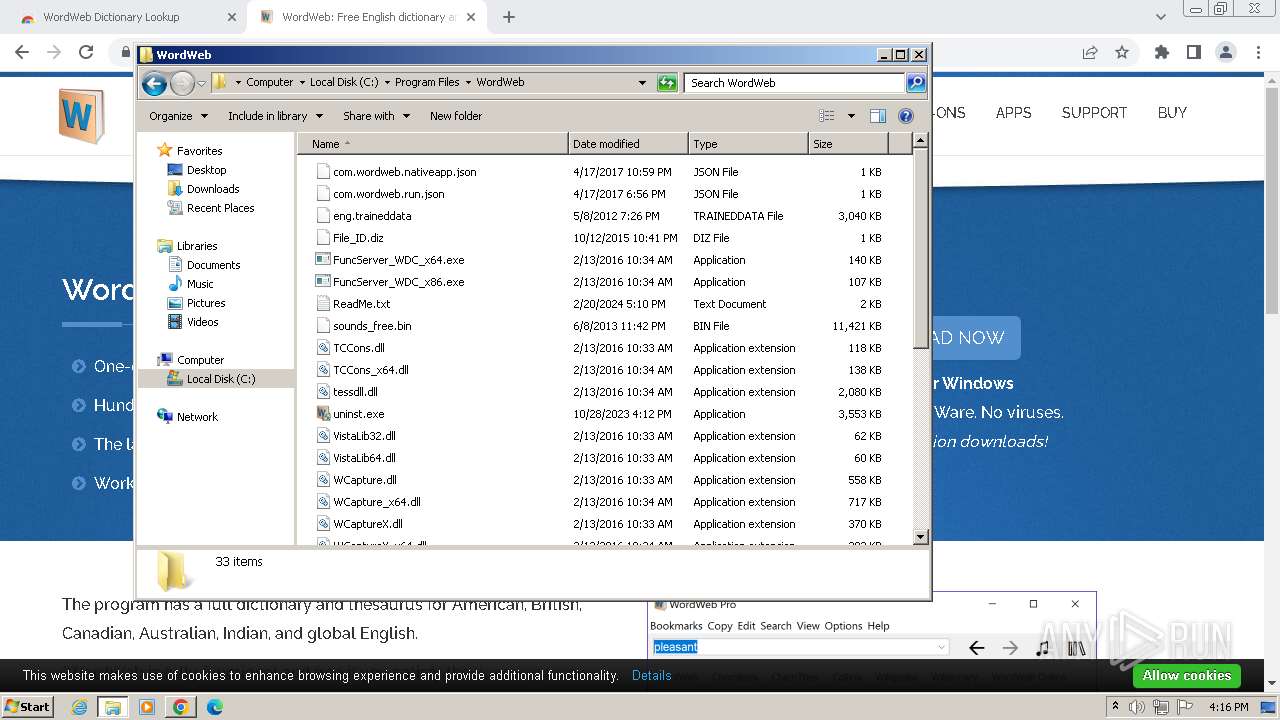Image resolution: width=1280 pixels, height=720 pixels.
Task: Select the eng.traineddata file
Action: coord(372,216)
